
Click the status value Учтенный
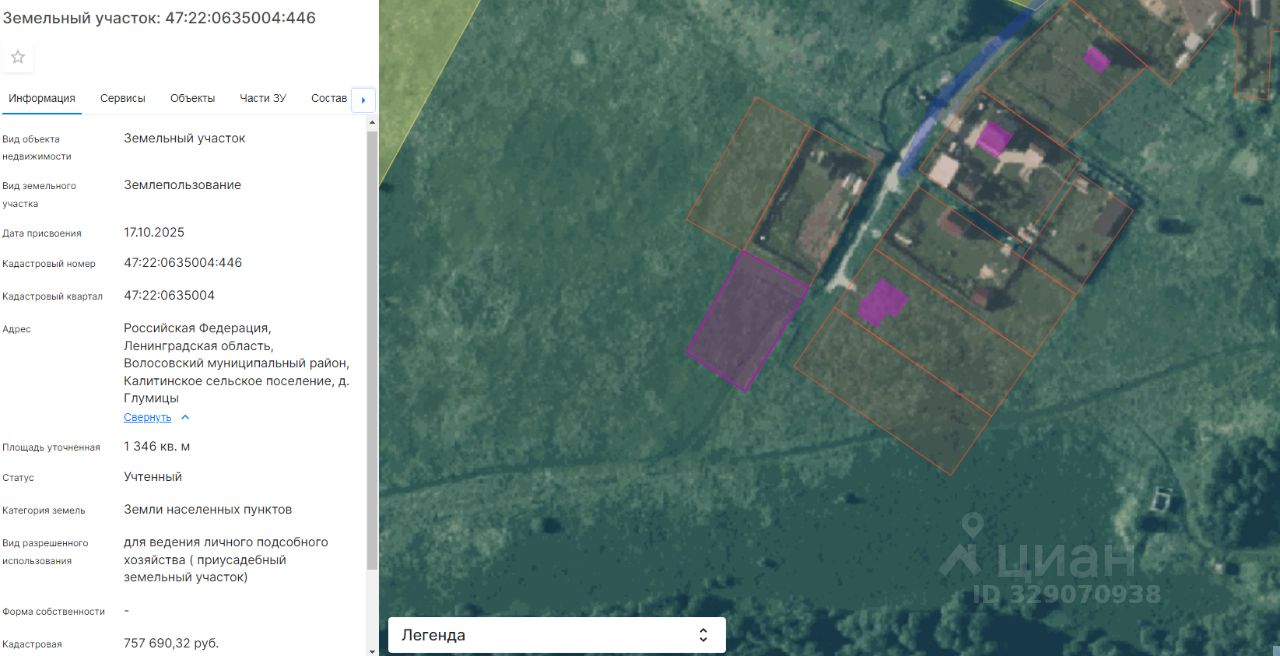(x=153, y=477)
